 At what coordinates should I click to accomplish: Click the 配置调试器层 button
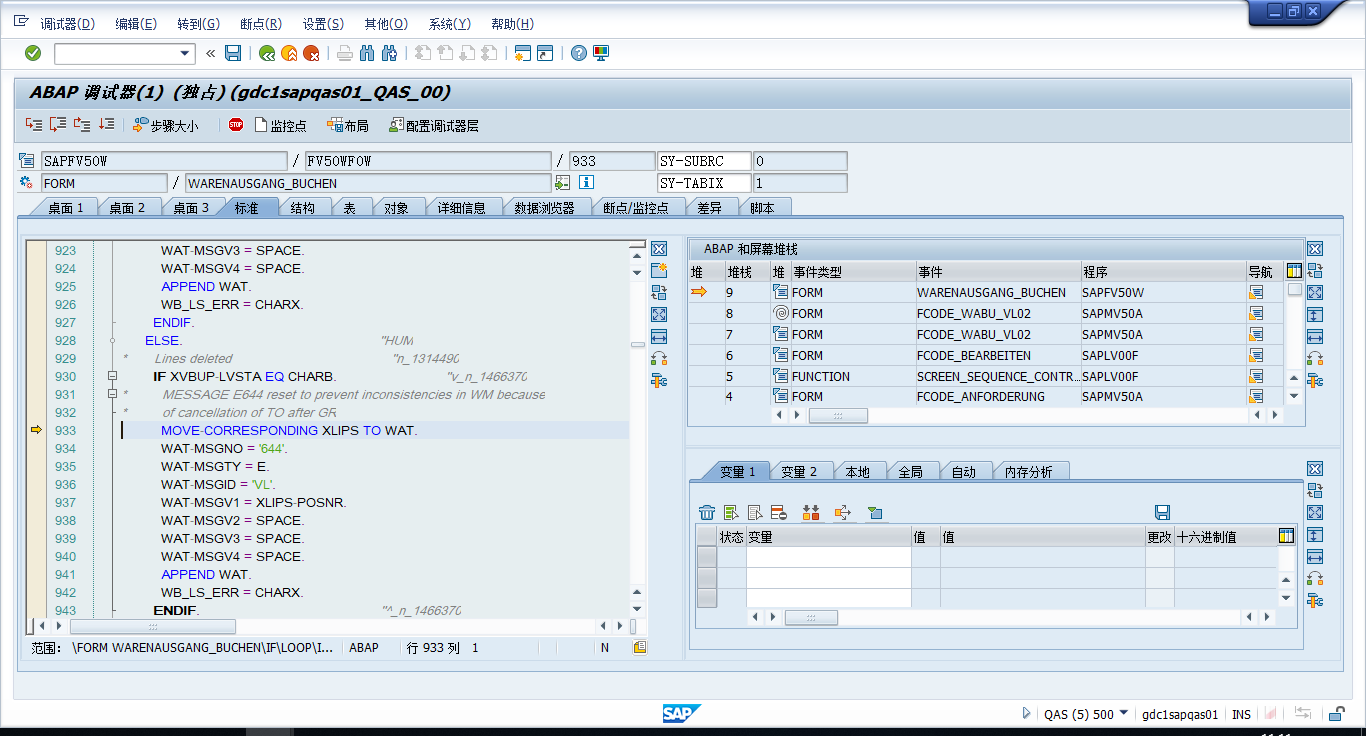click(x=434, y=126)
